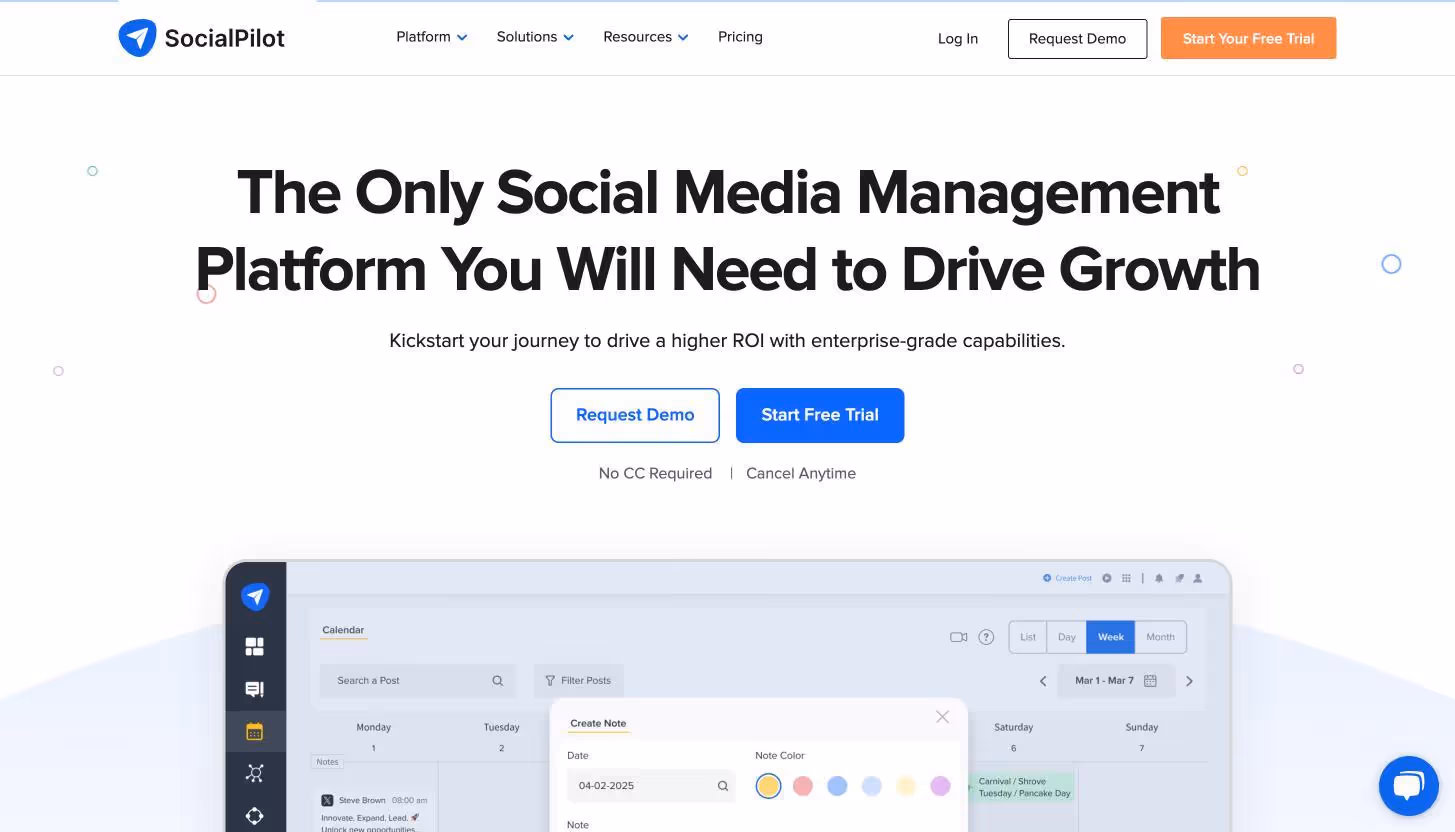This screenshot has width=1455, height=832.
Task: Click the Request Demo button
Action: pos(635,415)
